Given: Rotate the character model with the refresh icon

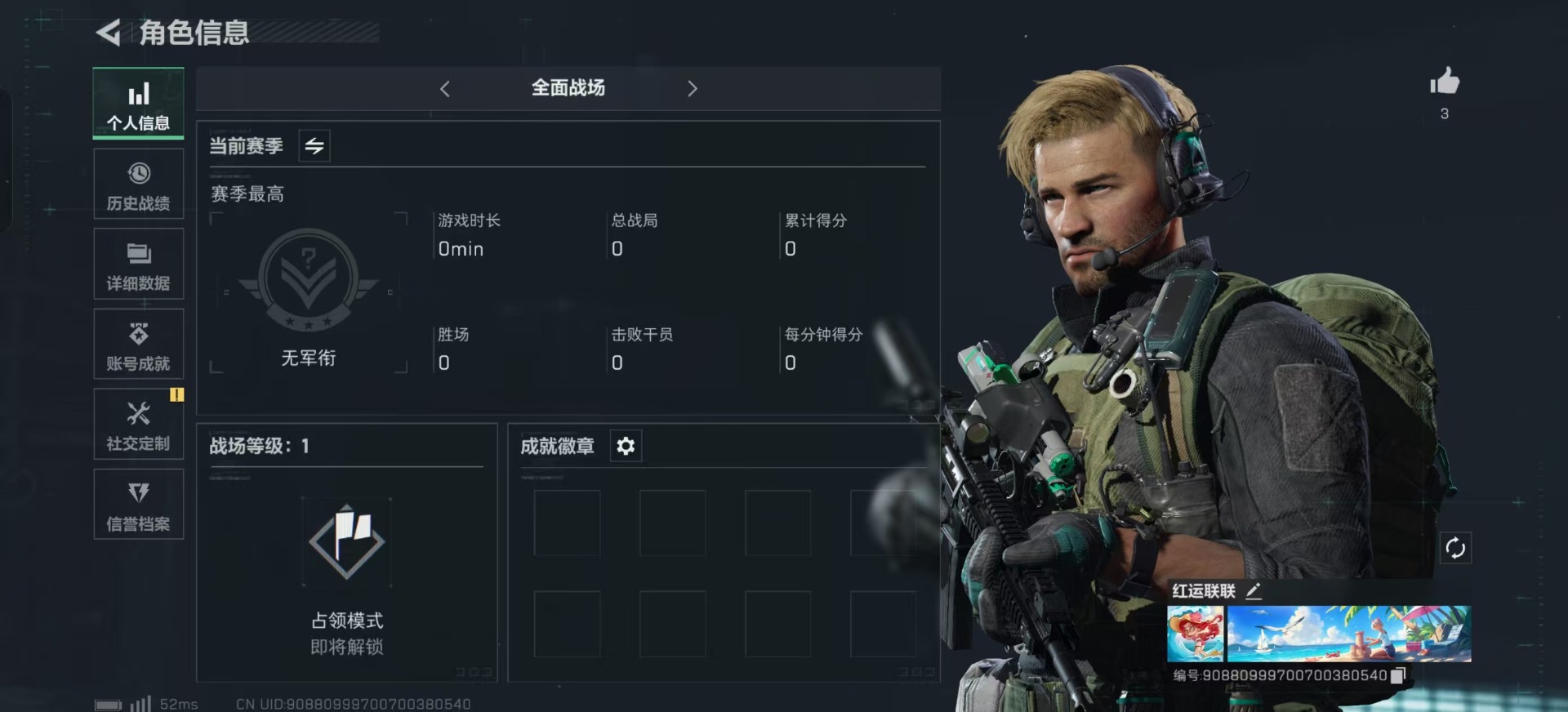Looking at the screenshot, I should click(1455, 548).
